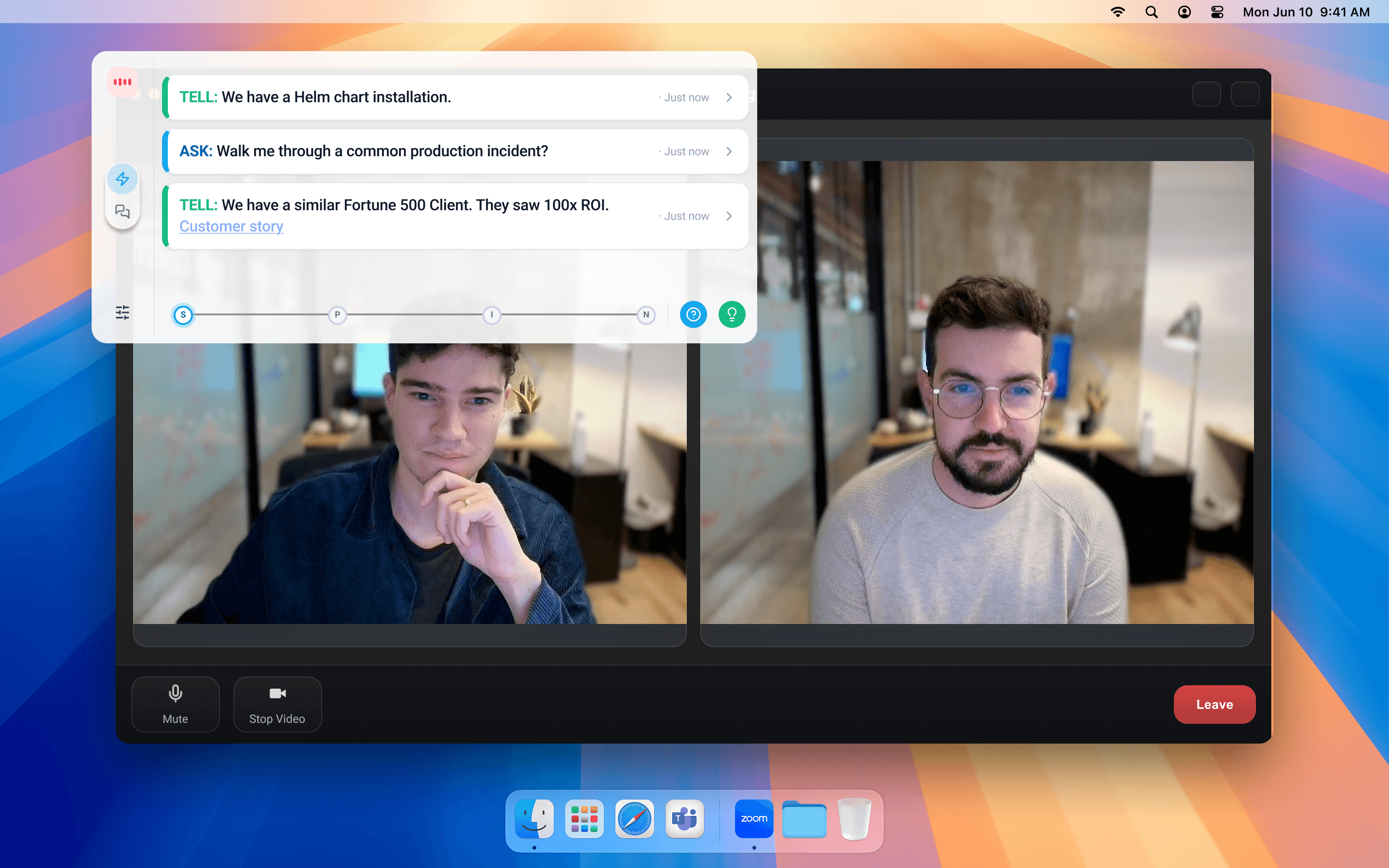
Task: Select the lightning bolt suggestions icon
Action: [x=122, y=179]
